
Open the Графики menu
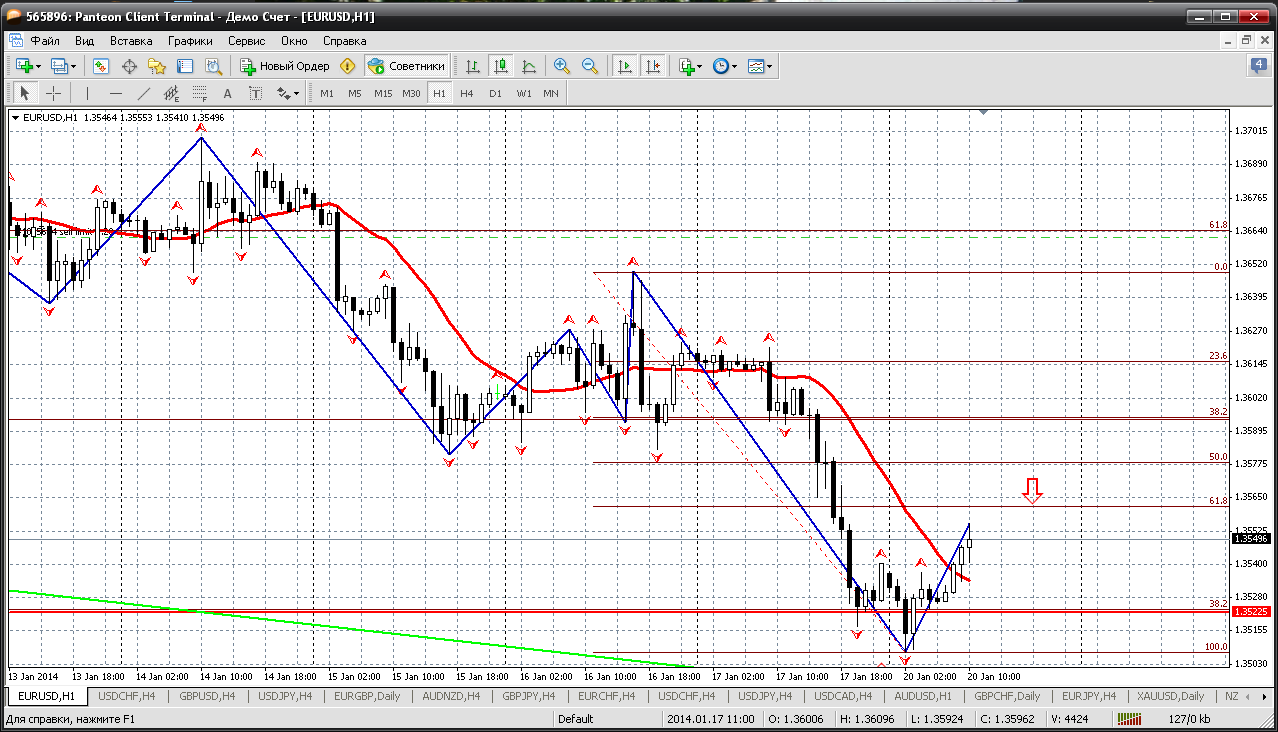click(190, 41)
